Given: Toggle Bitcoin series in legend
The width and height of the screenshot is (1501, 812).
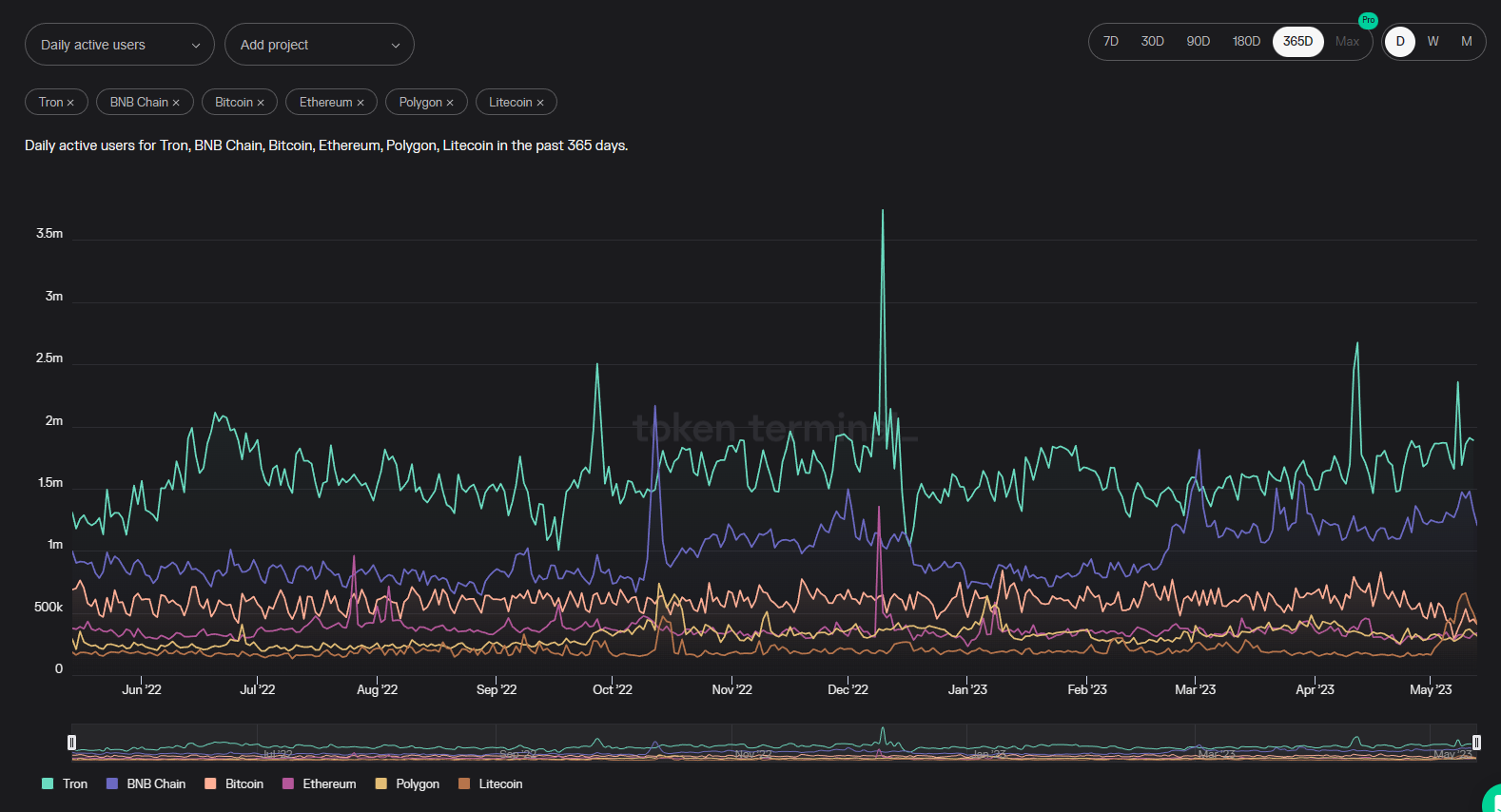Looking at the screenshot, I should pos(235,784).
